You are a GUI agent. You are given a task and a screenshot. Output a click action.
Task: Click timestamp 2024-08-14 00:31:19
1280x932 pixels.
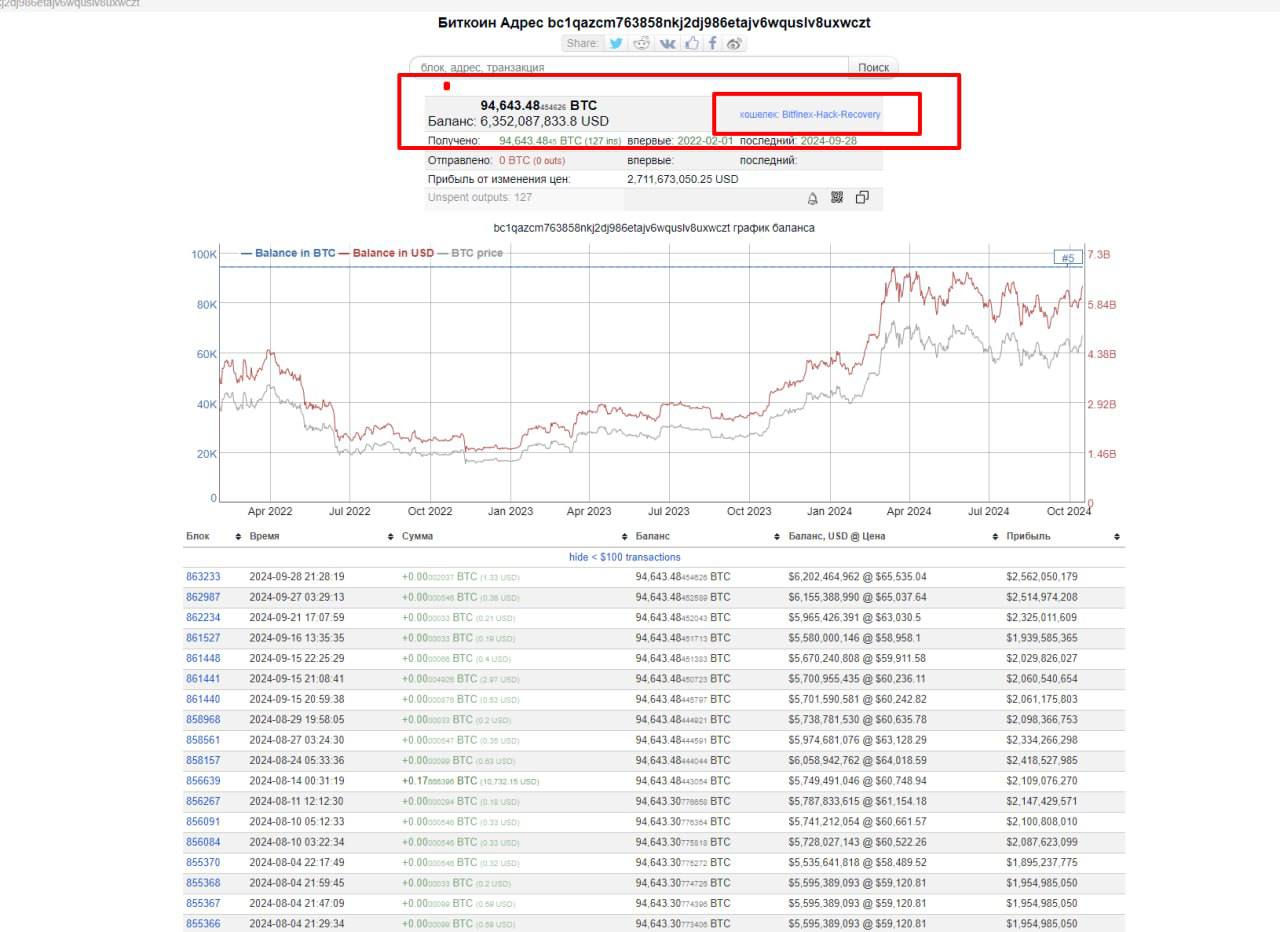[x=296, y=781]
